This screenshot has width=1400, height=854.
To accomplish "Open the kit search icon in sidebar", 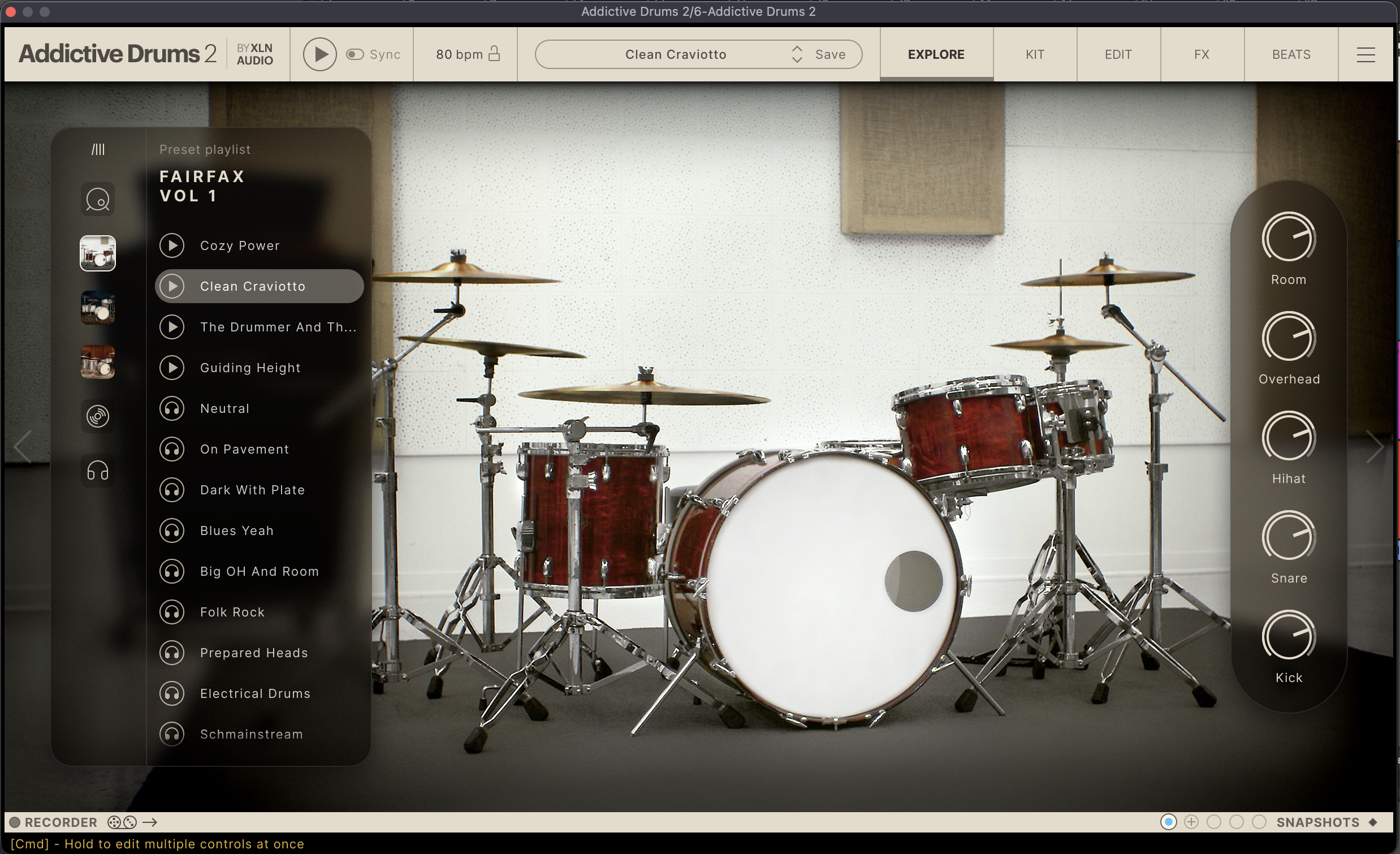I will 98,200.
